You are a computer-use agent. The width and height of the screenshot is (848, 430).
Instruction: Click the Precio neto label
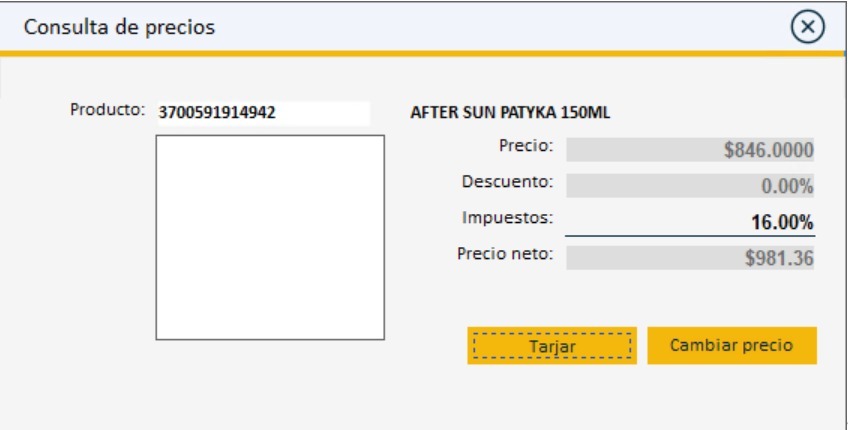pyautogui.click(x=505, y=253)
